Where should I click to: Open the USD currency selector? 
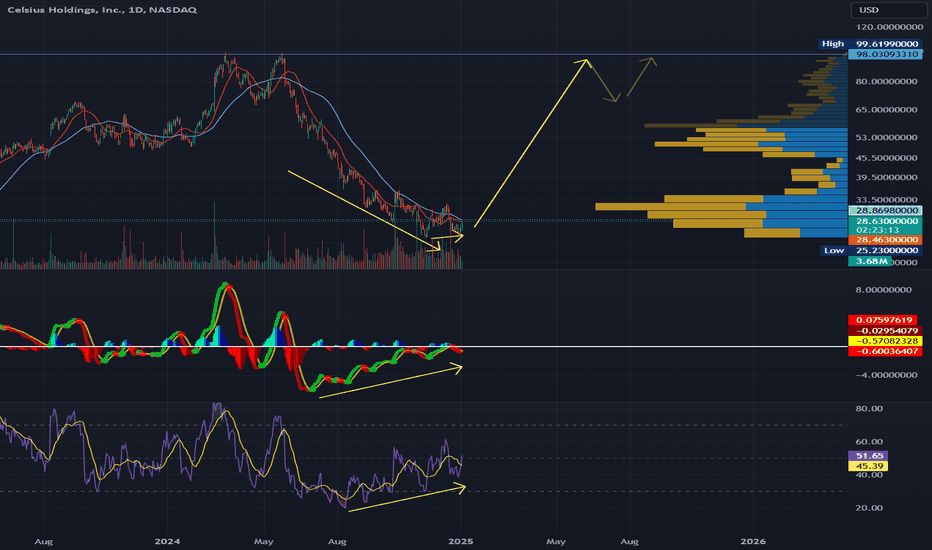click(887, 10)
